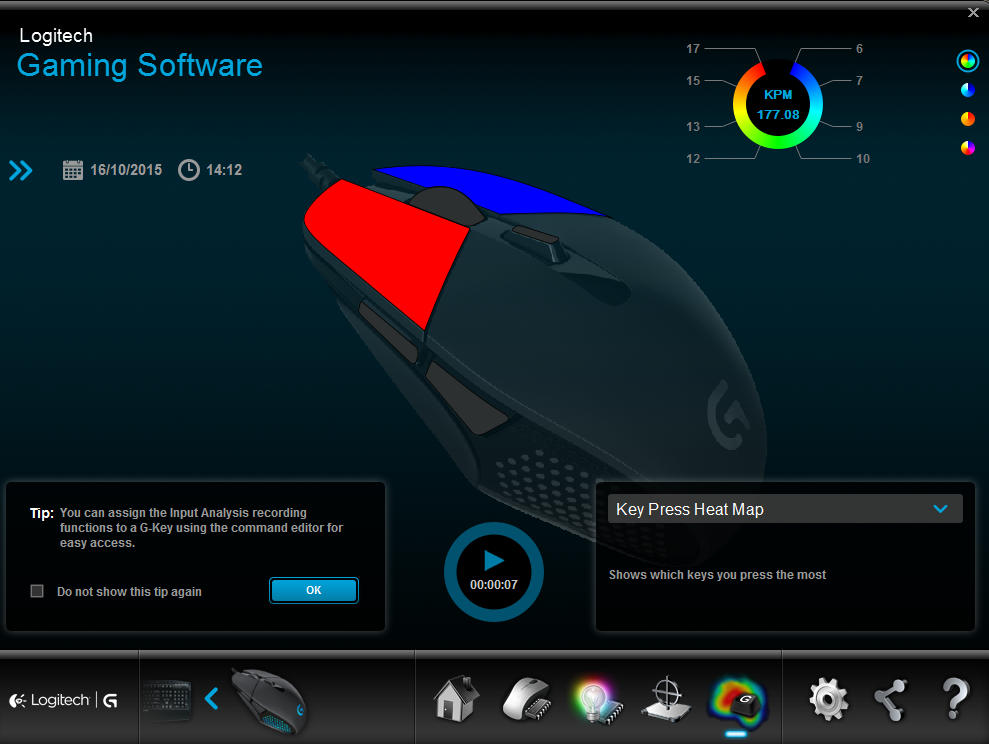Select the rainbow heat map color scheme
The width and height of the screenshot is (989, 744).
point(967,61)
